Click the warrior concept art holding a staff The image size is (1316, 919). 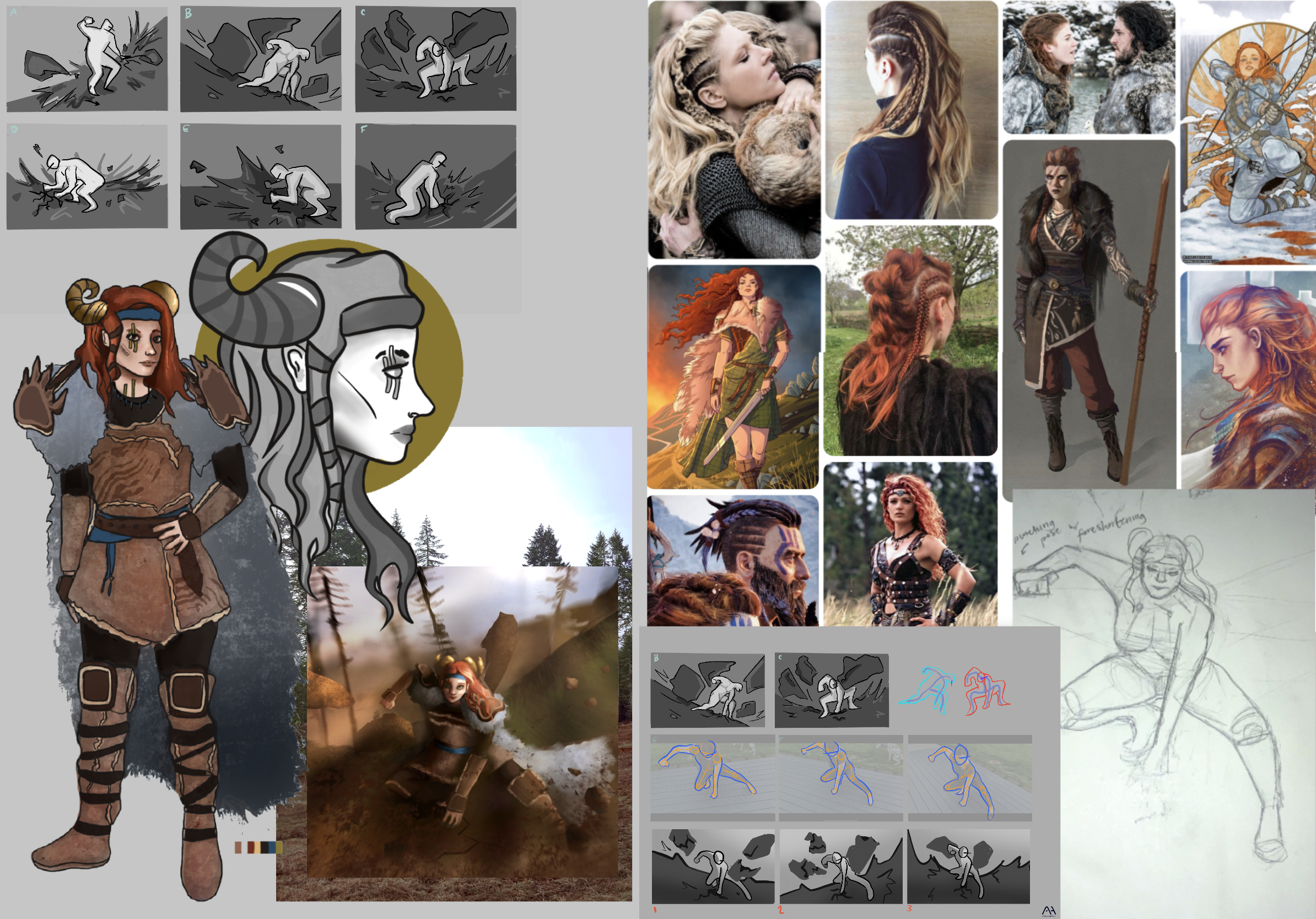pos(1088,321)
